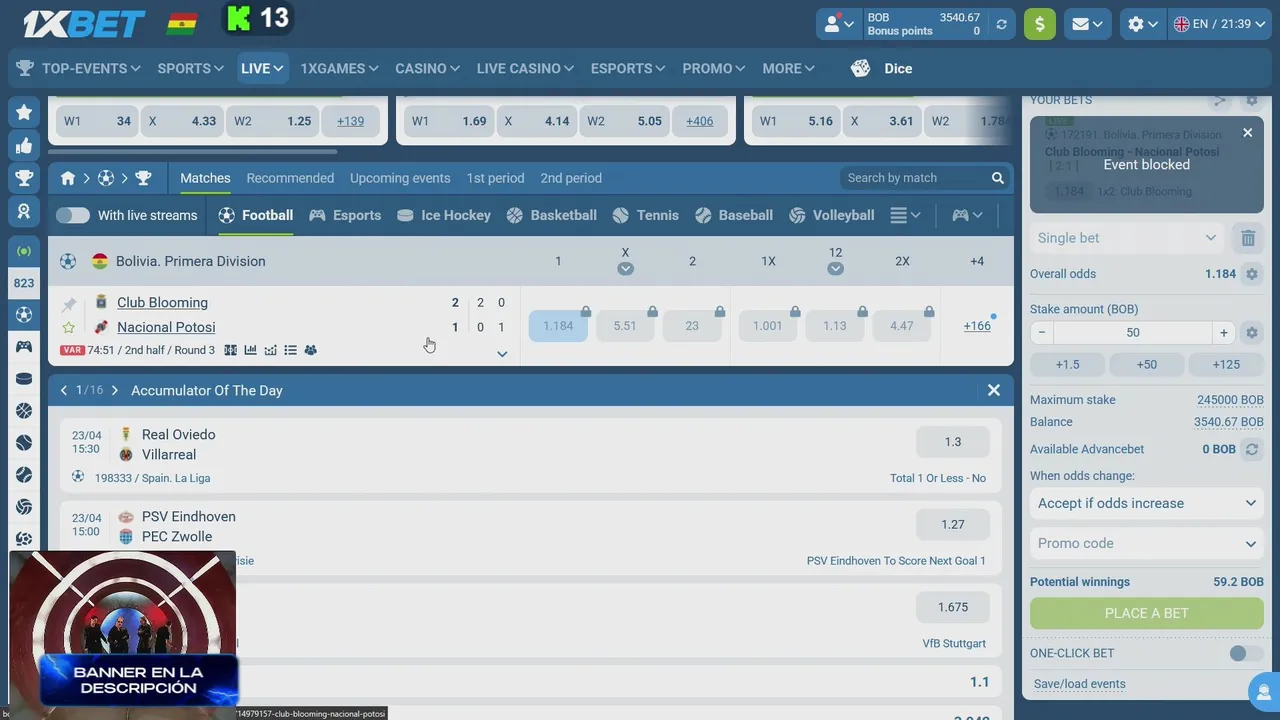
Task: Open more sports list menu dropdown
Action: tap(906, 215)
